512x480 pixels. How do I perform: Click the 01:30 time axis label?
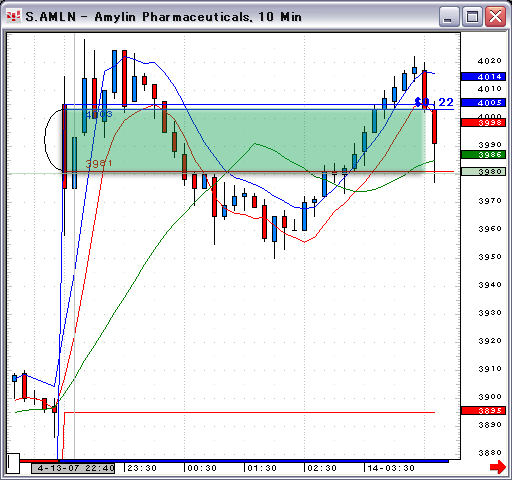[262, 468]
